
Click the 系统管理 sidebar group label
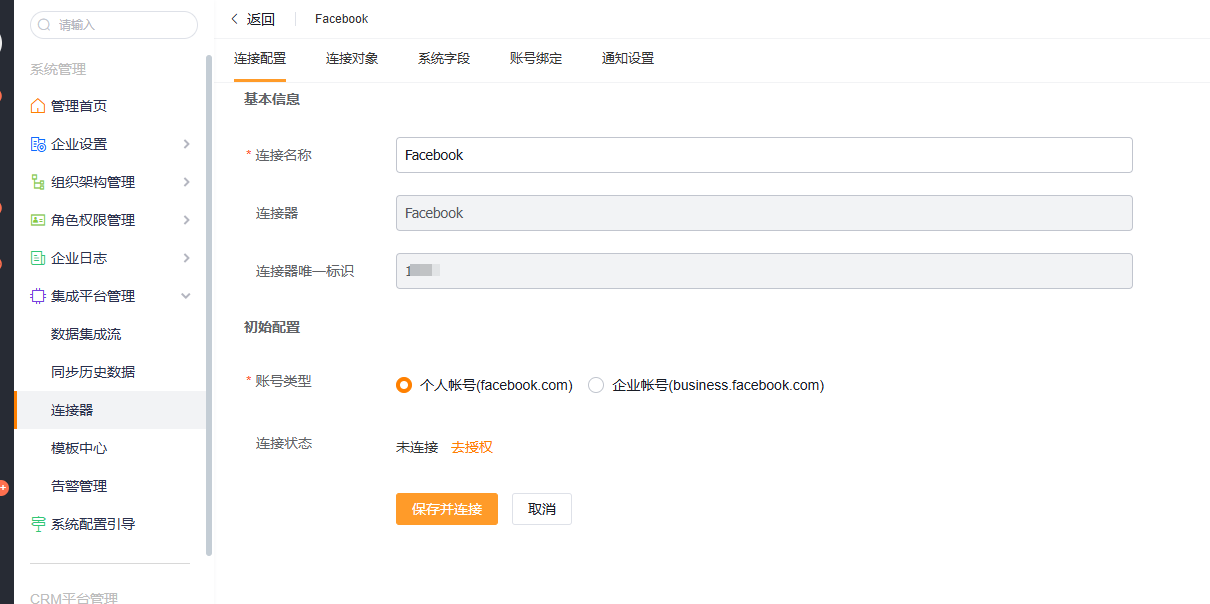[x=58, y=69]
